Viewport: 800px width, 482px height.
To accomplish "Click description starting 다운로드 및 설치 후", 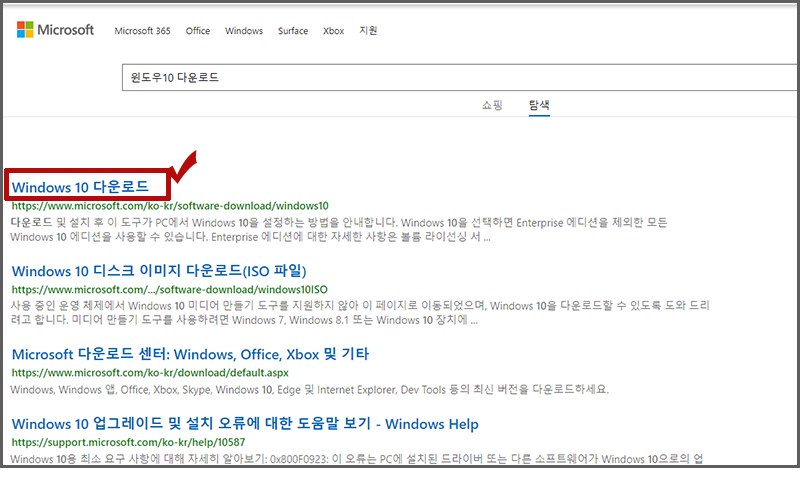I will 339,230.
